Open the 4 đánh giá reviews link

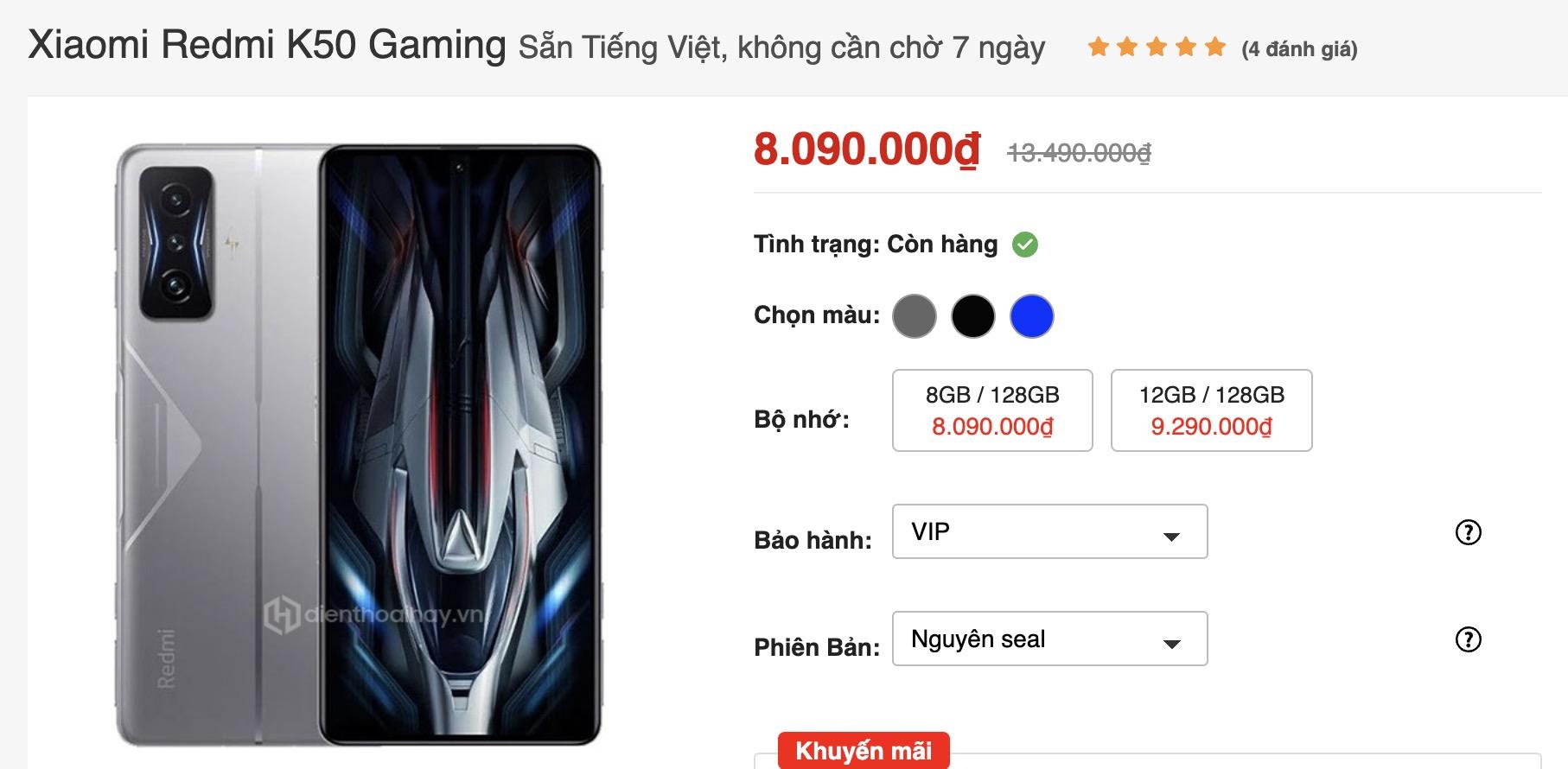pyautogui.click(x=1299, y=49)
